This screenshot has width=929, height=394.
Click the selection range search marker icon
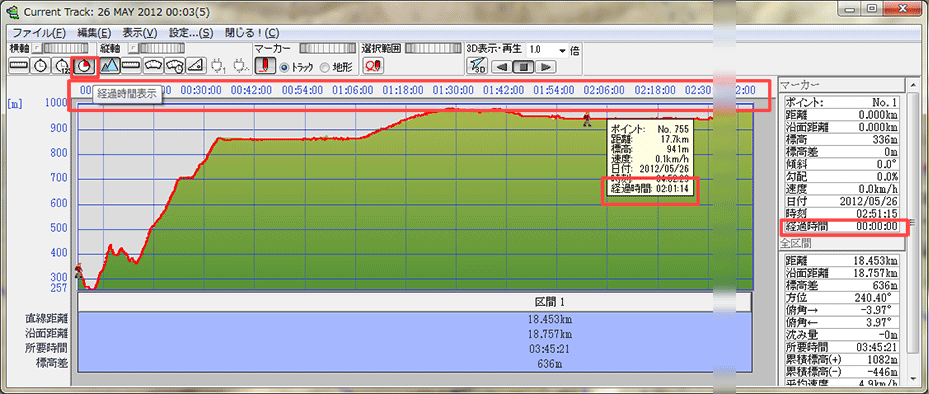point(374,66)
